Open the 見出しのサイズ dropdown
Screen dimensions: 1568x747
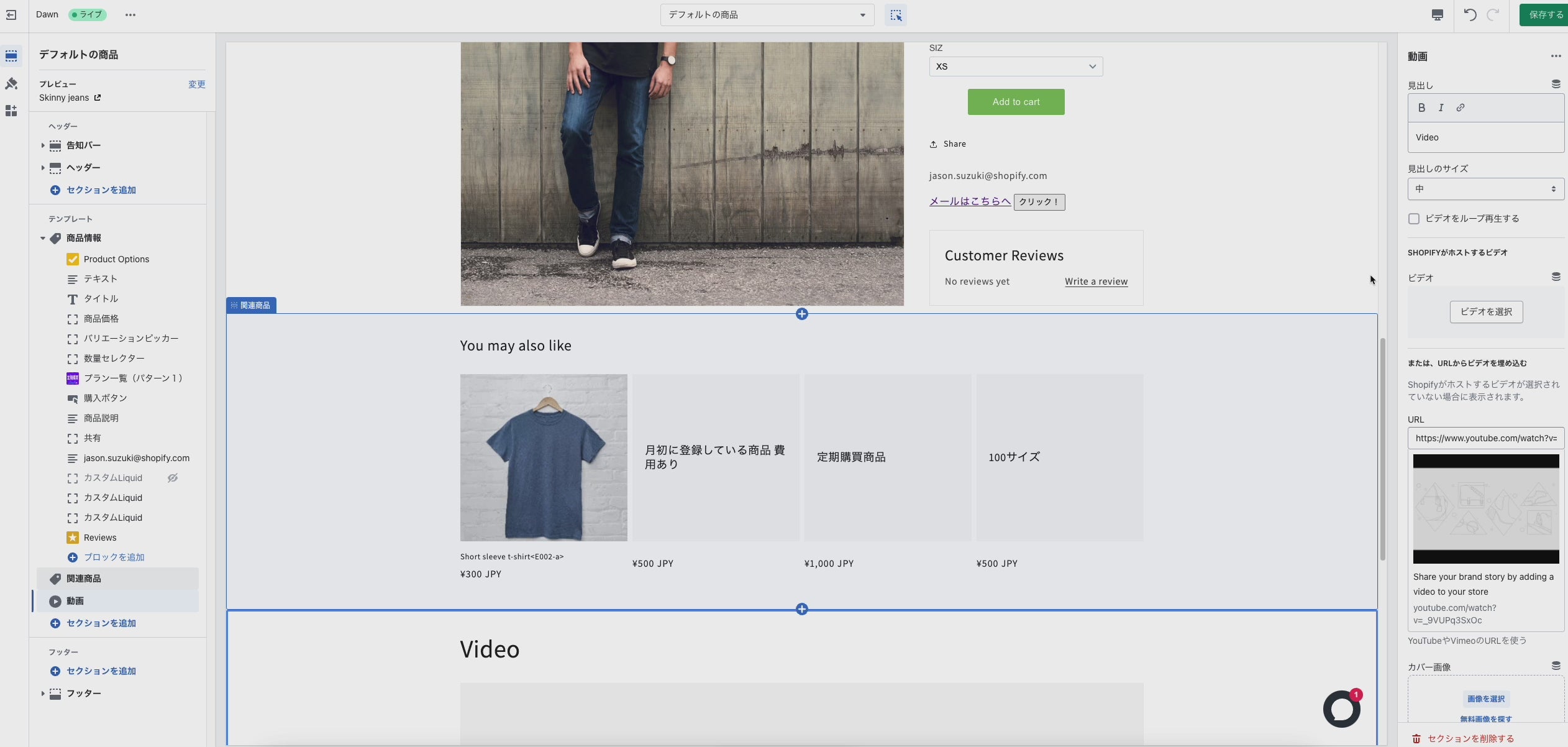click(1485, 189)
